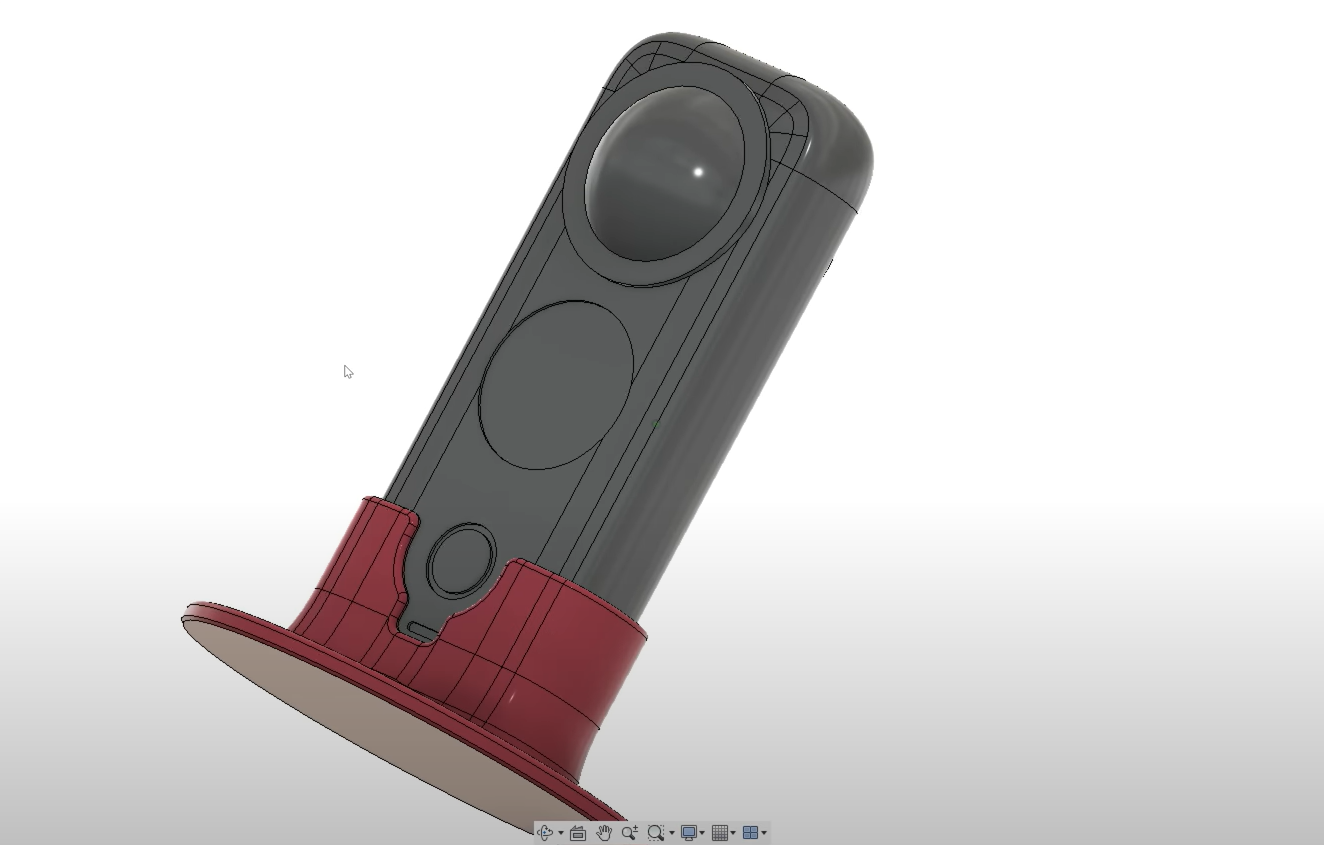The image size is (1324, 845).
Task: Open the Orbit tool dropdown arrow
Action: tap(560, 832)
